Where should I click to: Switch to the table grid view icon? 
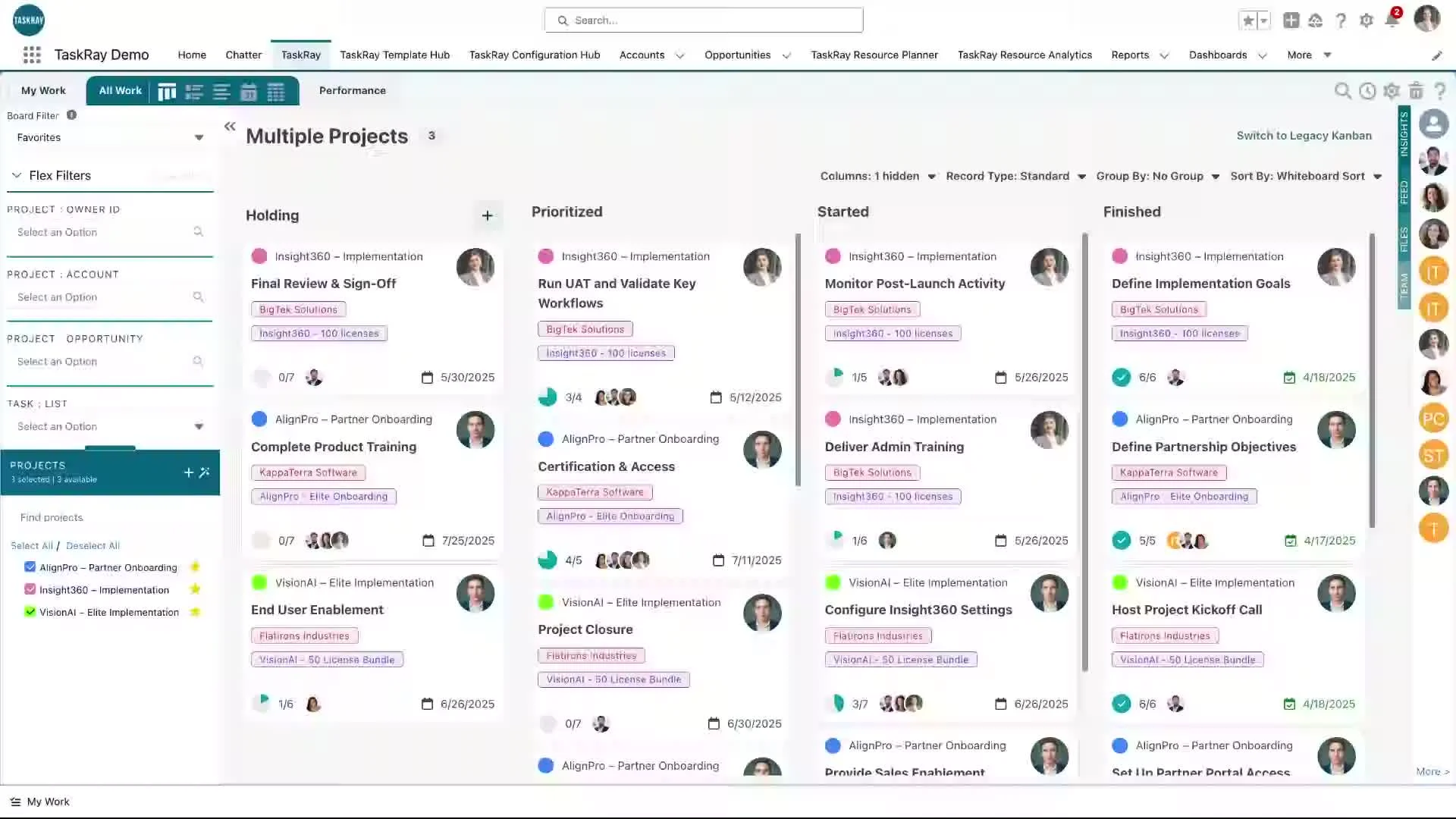point(276,92)
